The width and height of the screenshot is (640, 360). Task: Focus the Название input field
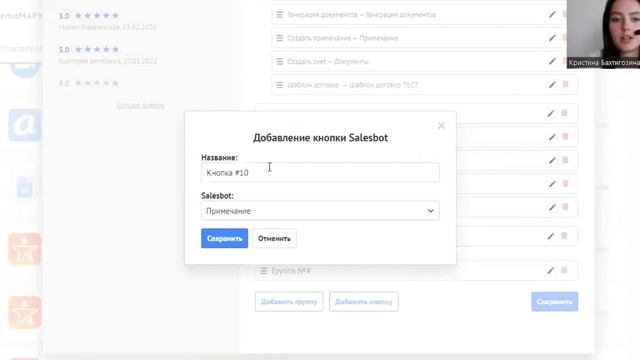(320, 173)
